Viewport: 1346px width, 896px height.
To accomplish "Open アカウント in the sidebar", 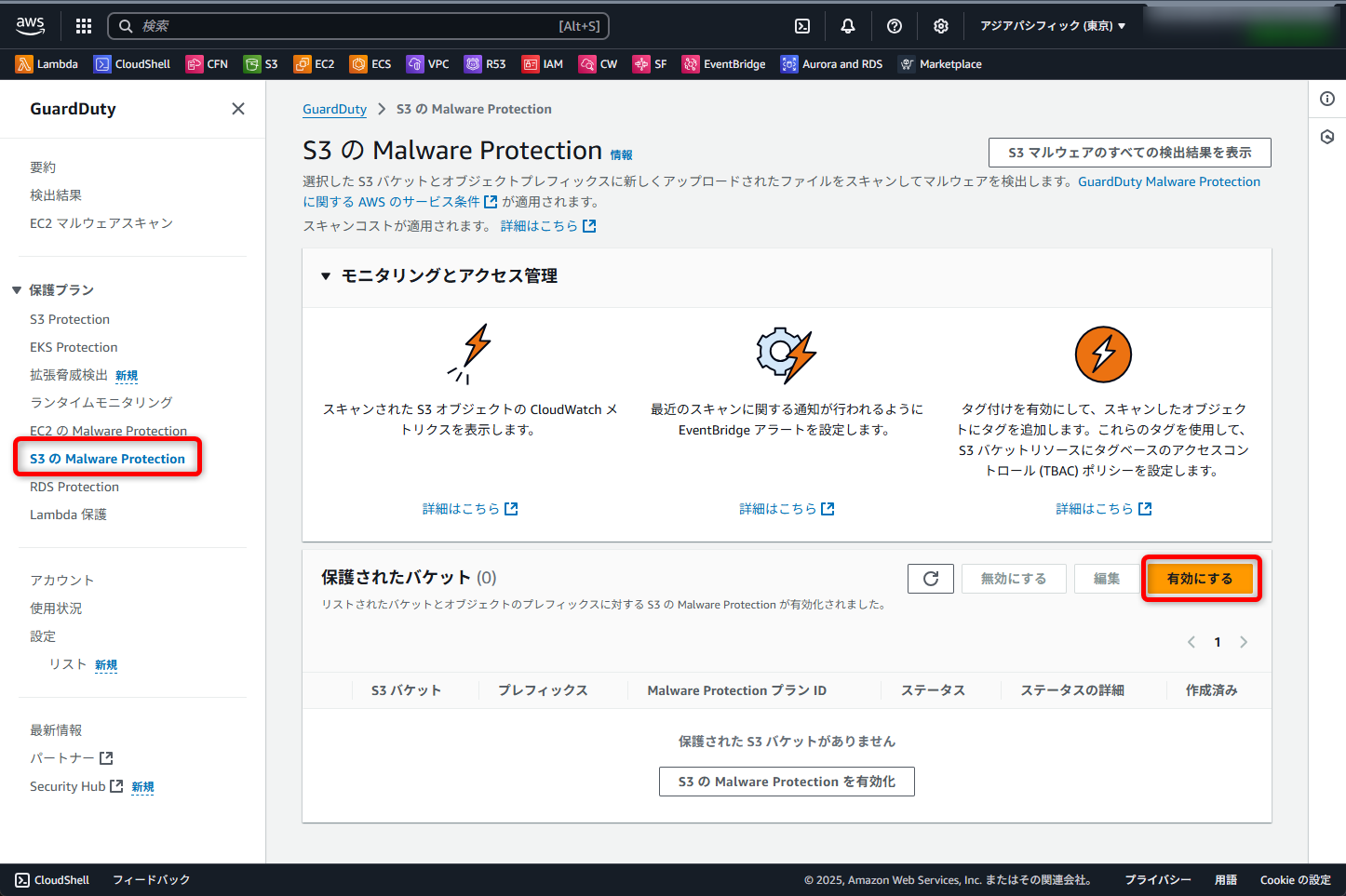I will point(62,581).
